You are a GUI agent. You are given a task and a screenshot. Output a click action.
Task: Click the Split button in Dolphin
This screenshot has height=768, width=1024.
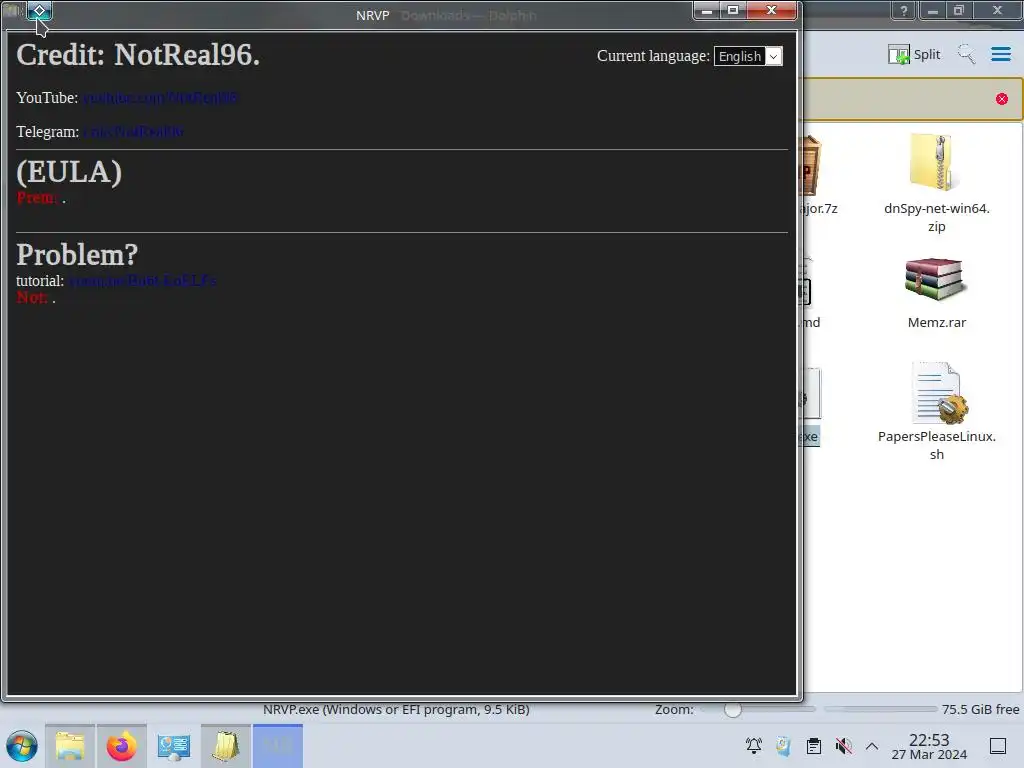click(914, 54)
